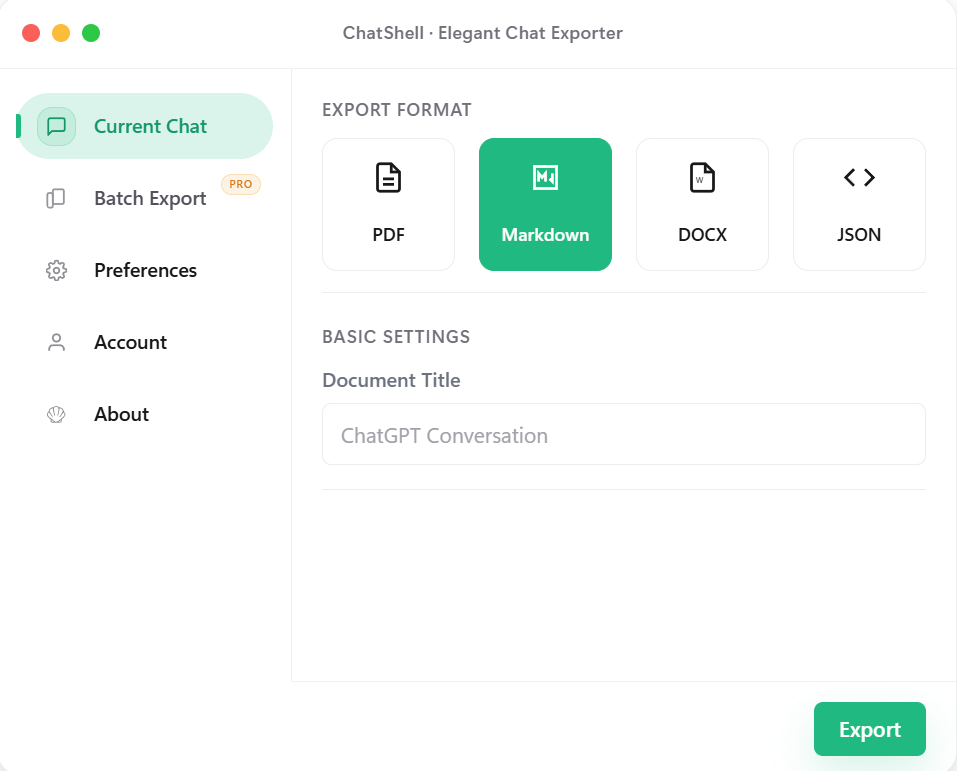Click the JSON angle brackets icon
957x771 pixels.
pyautogui.click(x=858, y=176)
